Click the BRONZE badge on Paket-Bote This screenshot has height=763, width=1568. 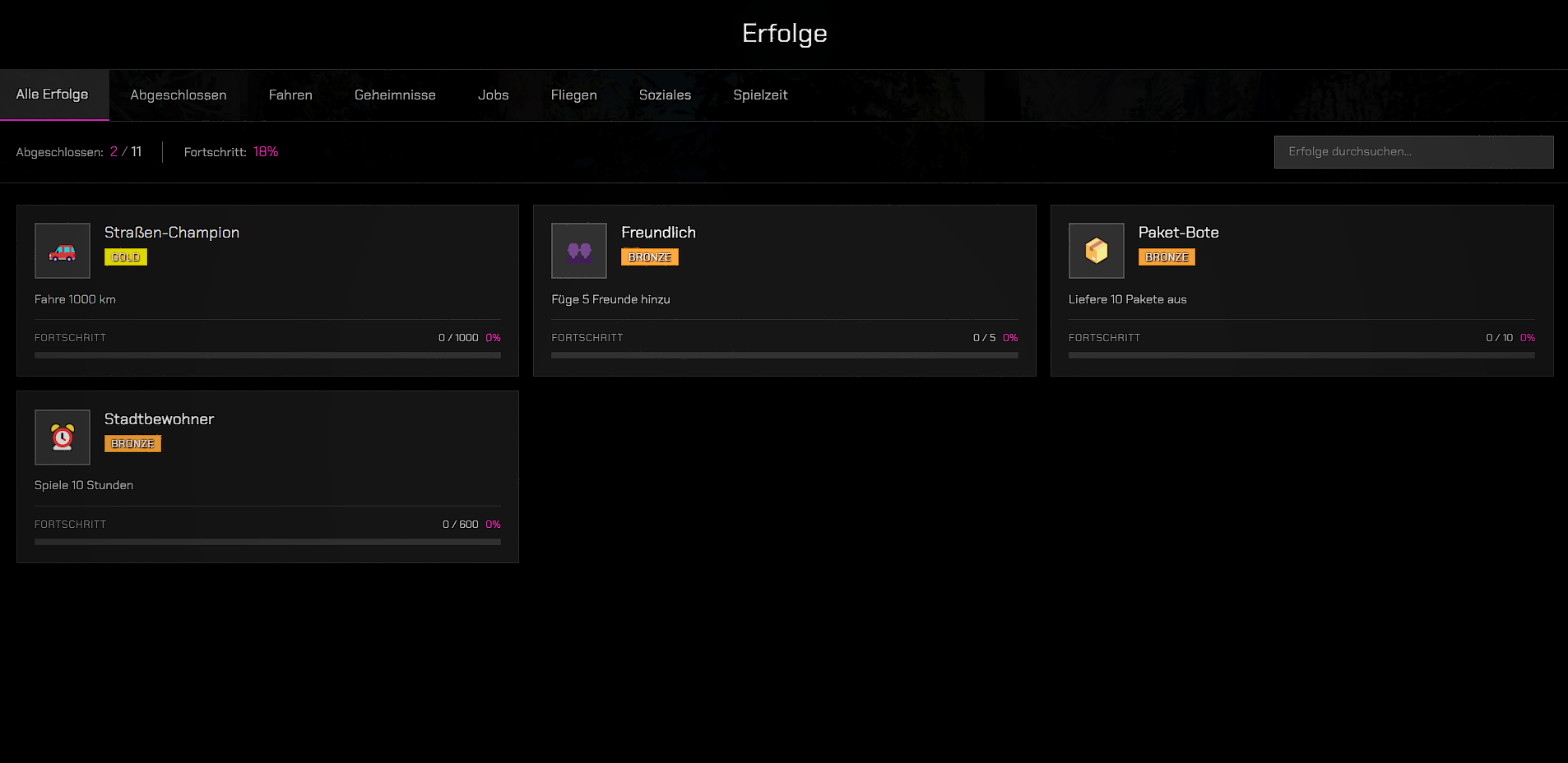click(1167, 257)
